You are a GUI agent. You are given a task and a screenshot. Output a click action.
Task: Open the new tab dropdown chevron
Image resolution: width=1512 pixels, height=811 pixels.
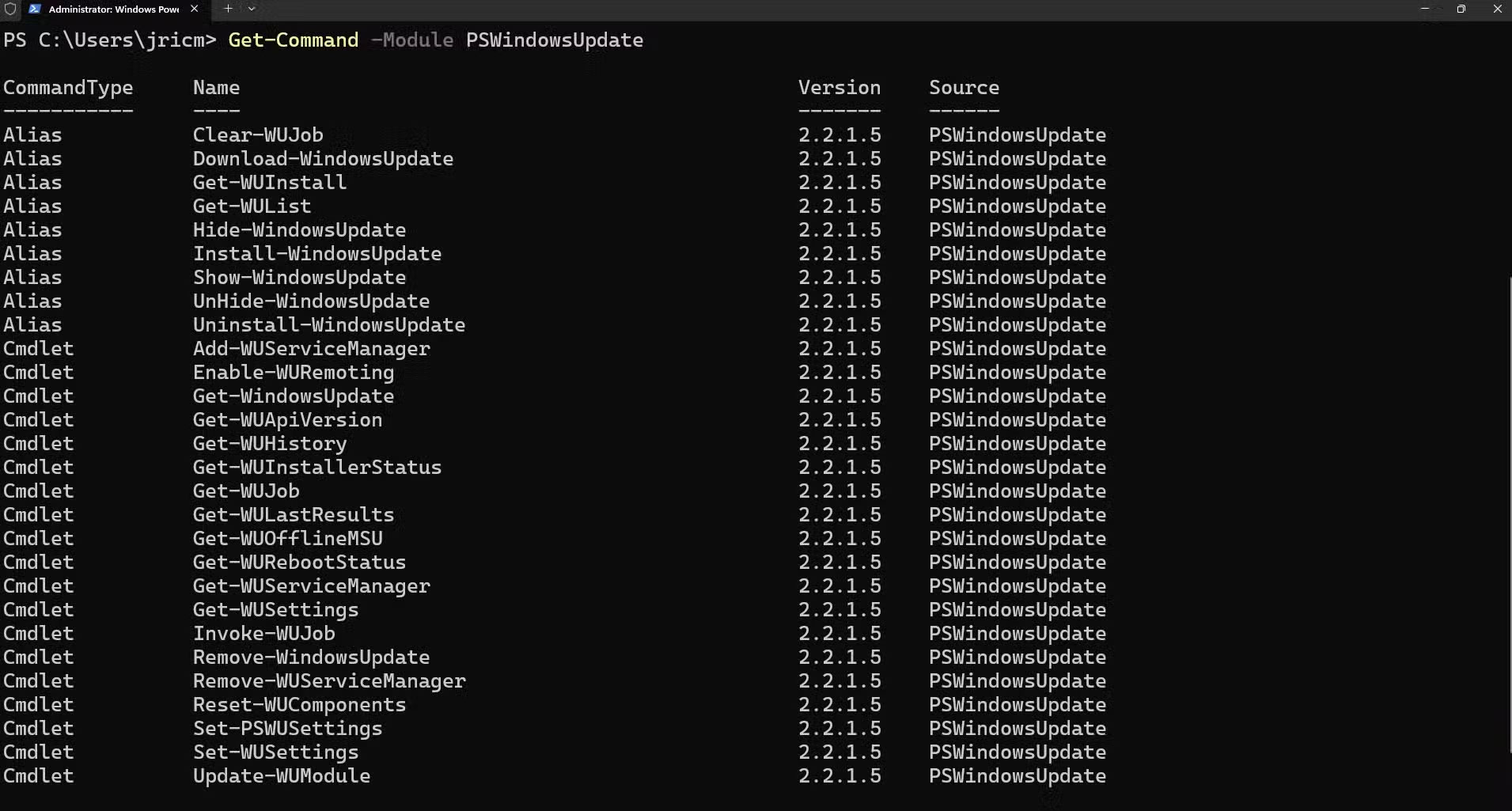click(x=251, y=9)
